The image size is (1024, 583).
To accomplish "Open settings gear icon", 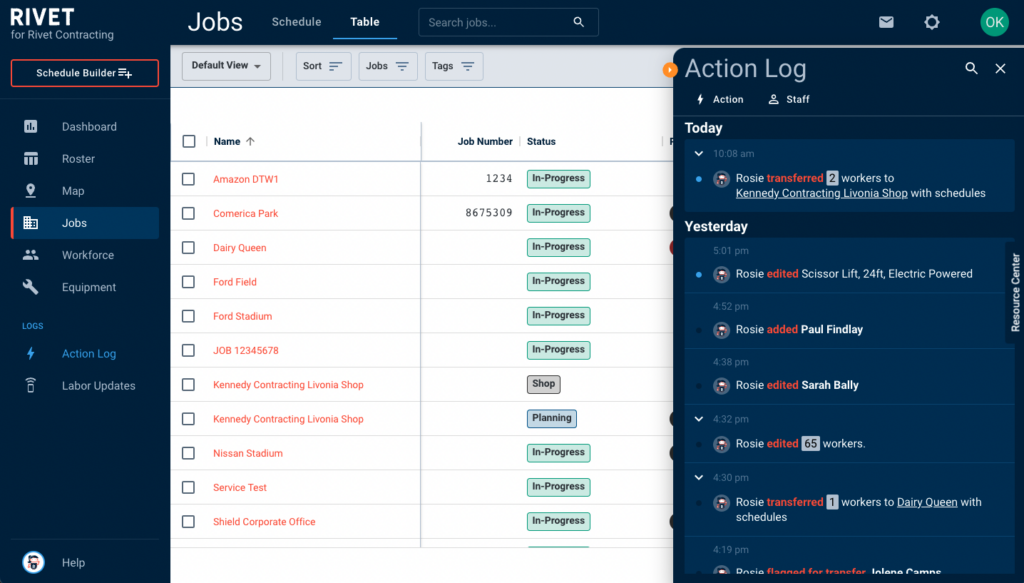I will click(x=931, y=22).
